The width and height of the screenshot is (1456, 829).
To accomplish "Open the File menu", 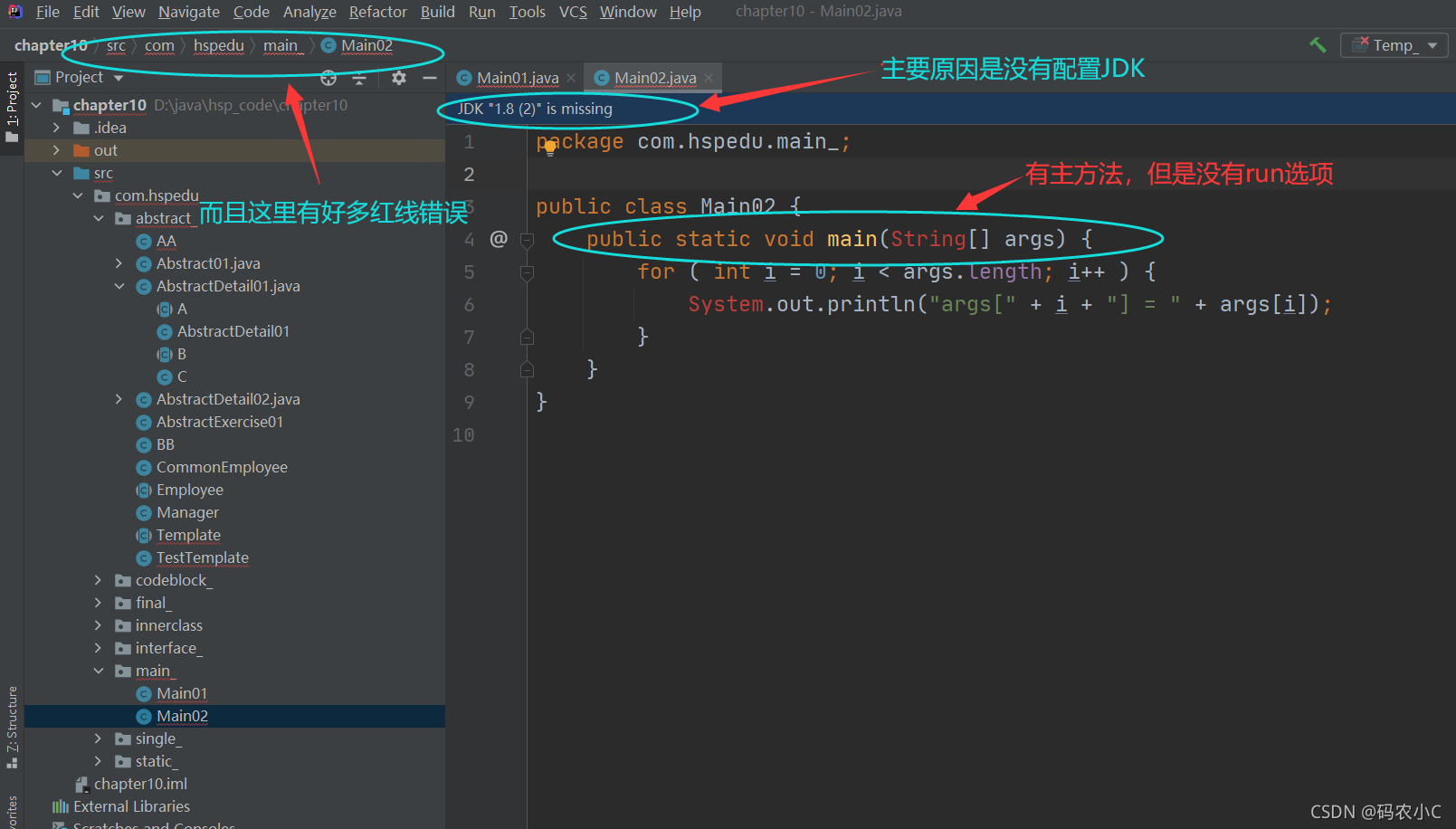I will tap(48, 12).
